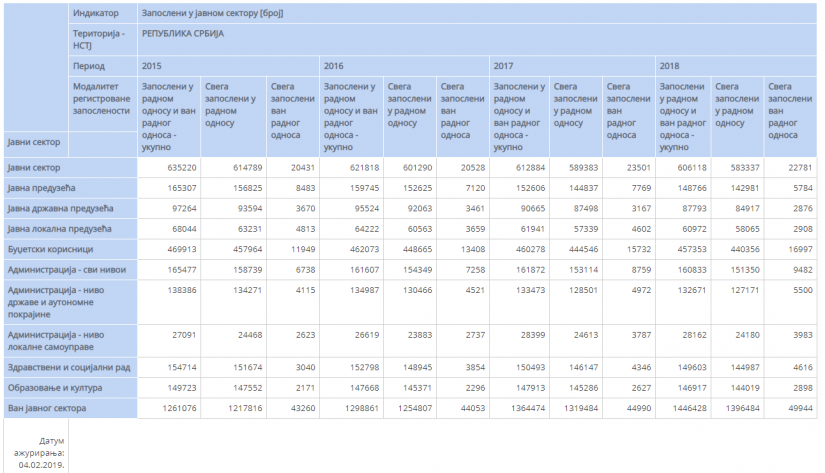Click the Територија - НСТЈ header label
The image size is (825, 473).
tap(98, 39)
